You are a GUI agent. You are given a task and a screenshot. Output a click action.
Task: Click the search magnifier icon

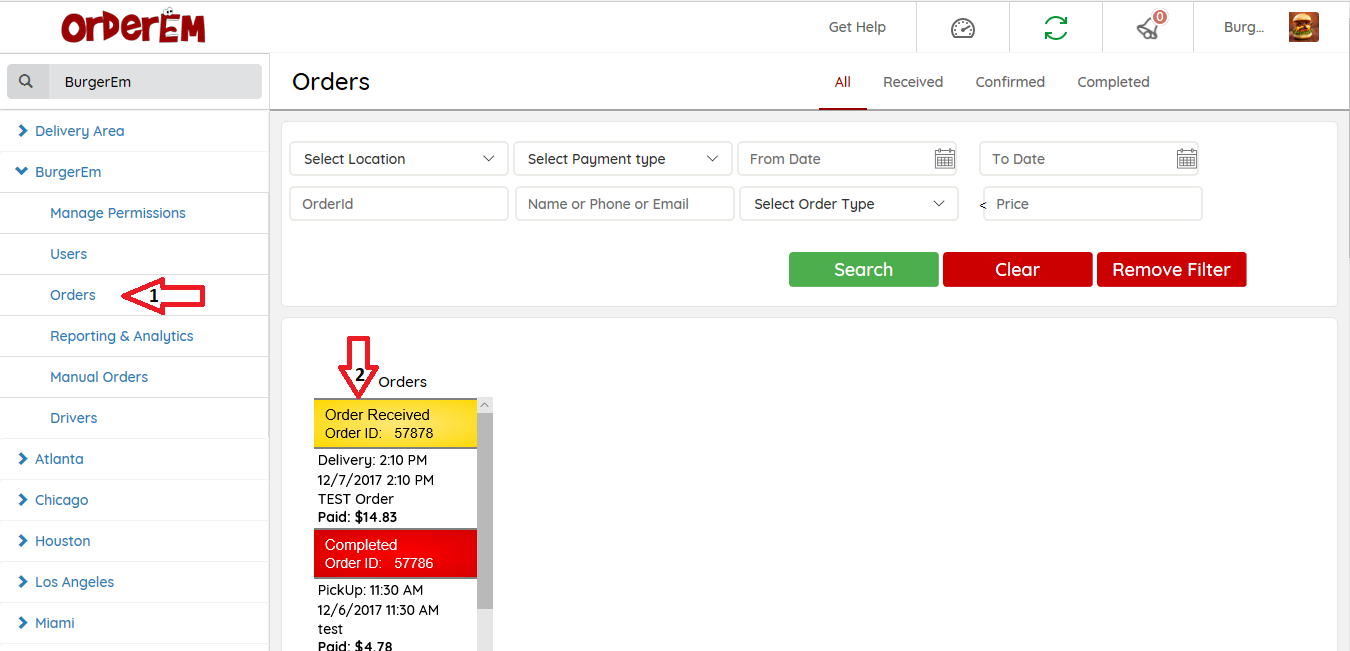point(27,82)
